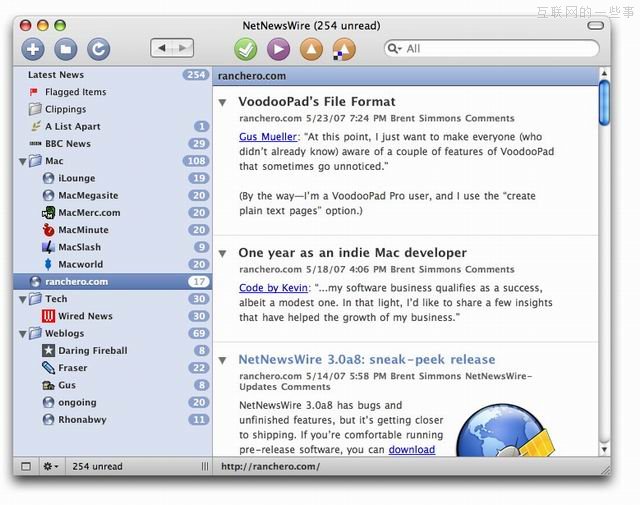Select Latest News in the sidebar
Screen dimensions: 640x505
[x=56, y=75]
